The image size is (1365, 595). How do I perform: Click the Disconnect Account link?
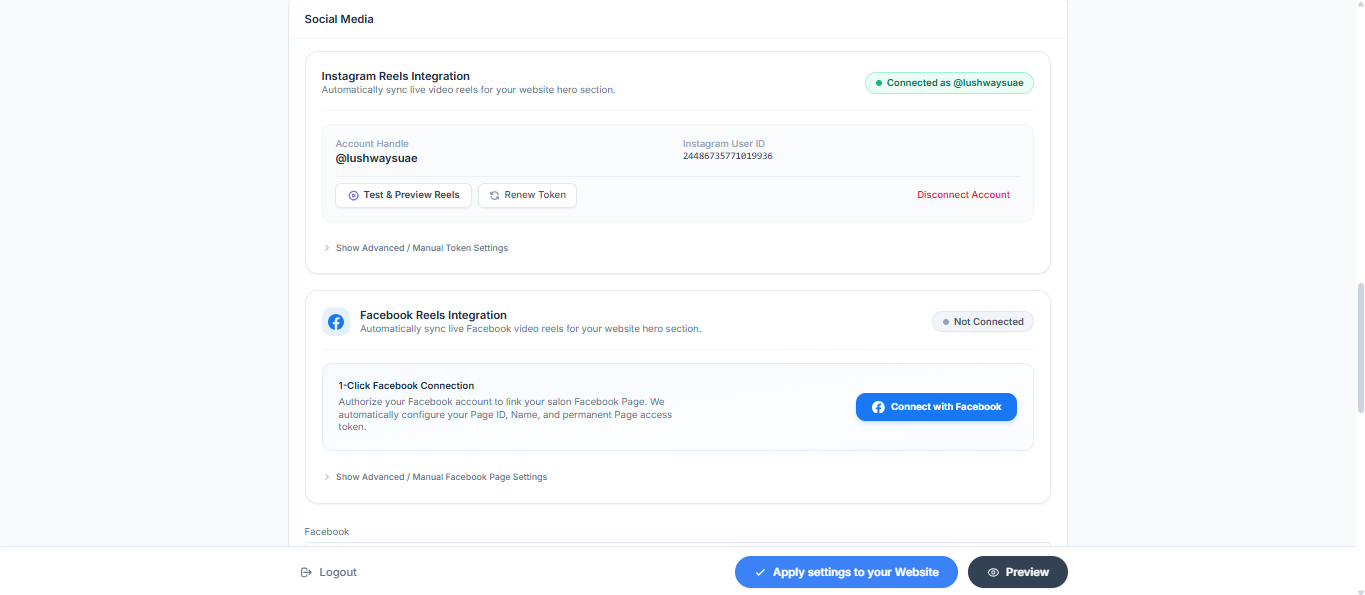click(963, 195)
